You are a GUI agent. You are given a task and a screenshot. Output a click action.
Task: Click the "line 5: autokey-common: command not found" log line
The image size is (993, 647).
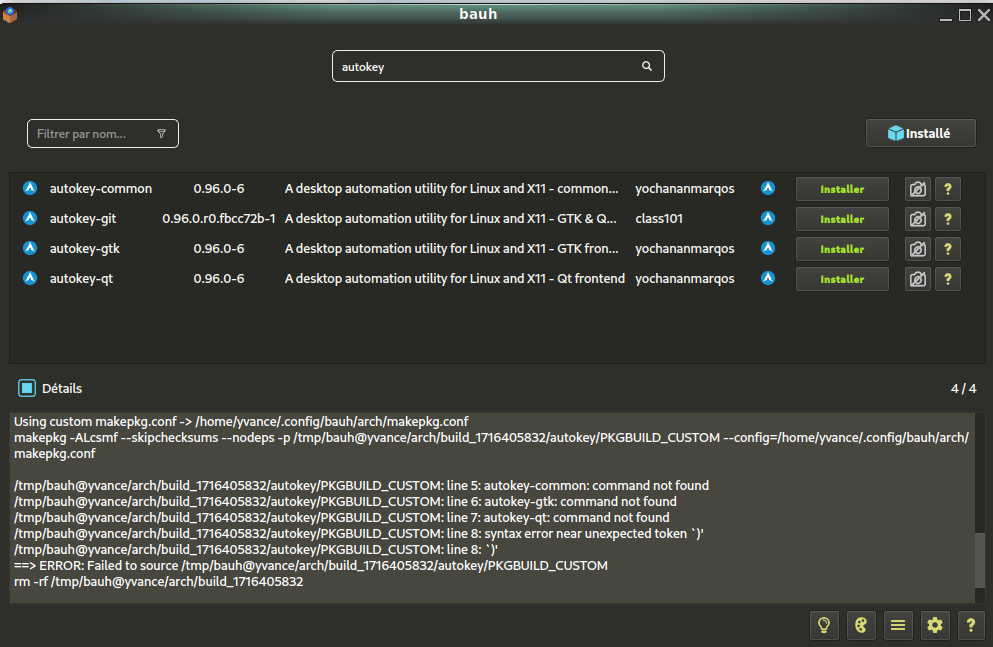point(362,486)
